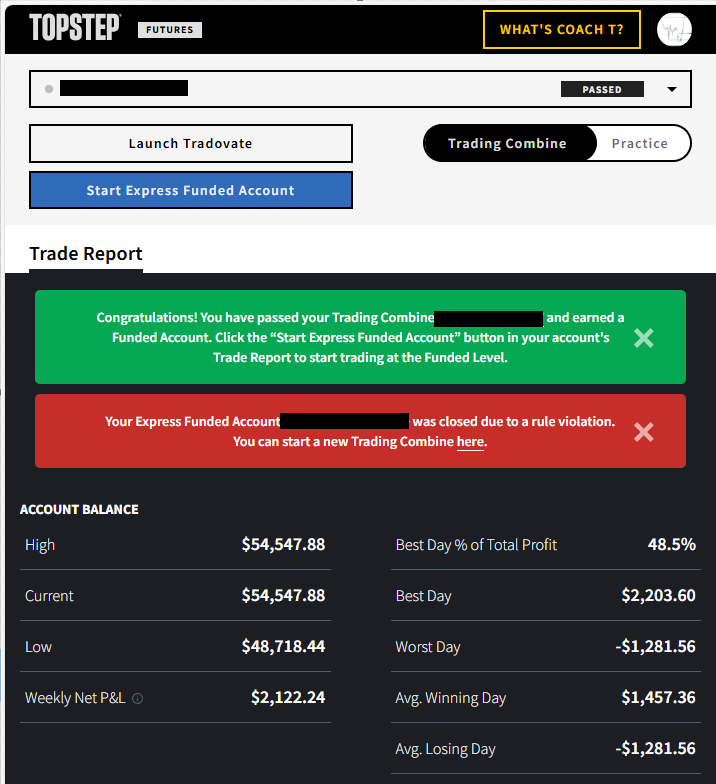The height and width of the screenshot is (784, 716).
Task: Select the Trading Combine toggle option
Action: pos(510,144)
